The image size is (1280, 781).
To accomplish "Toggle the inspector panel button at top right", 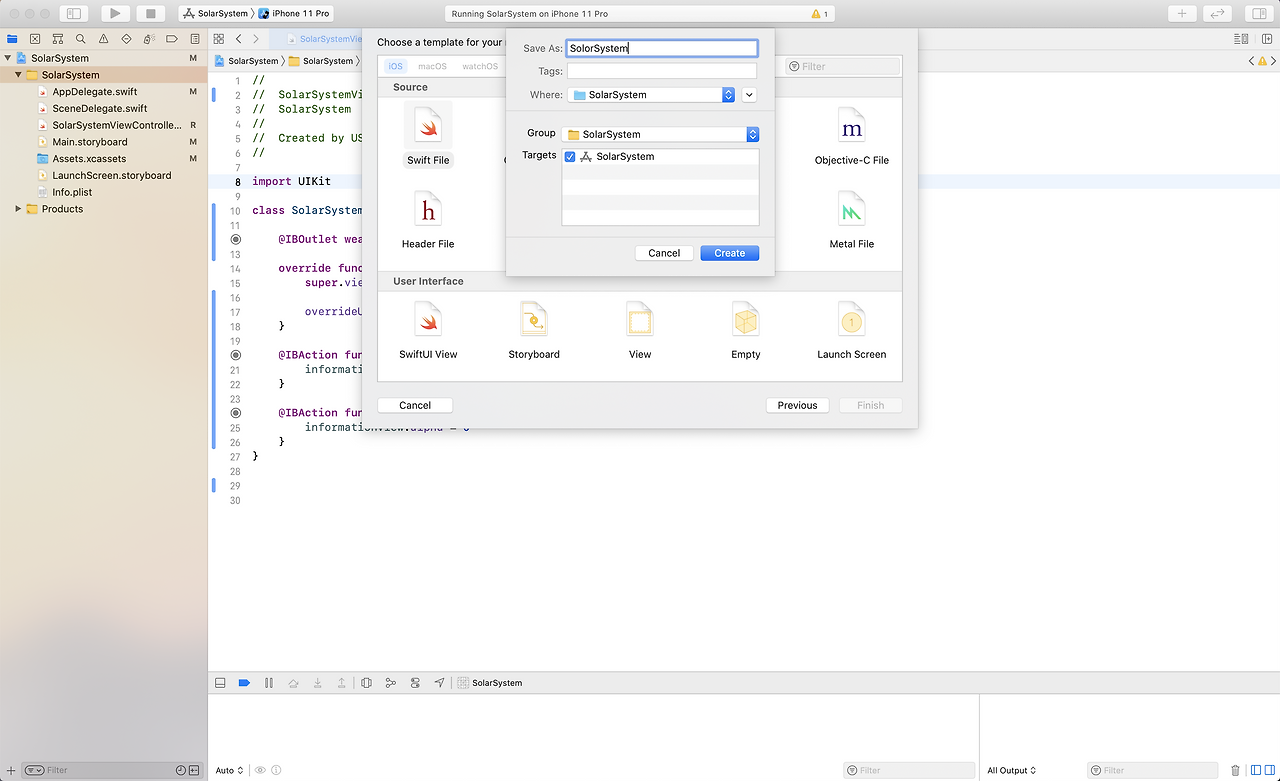I will coord(1257,14).
